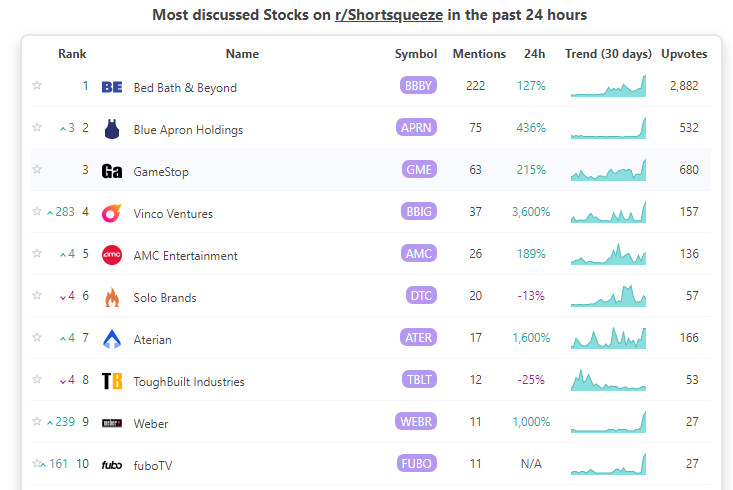The height and width of the screenshot is (490, 733).
Task: Click the Bed Bath & Beyond logo icon
Action: [x=112, y=87]
